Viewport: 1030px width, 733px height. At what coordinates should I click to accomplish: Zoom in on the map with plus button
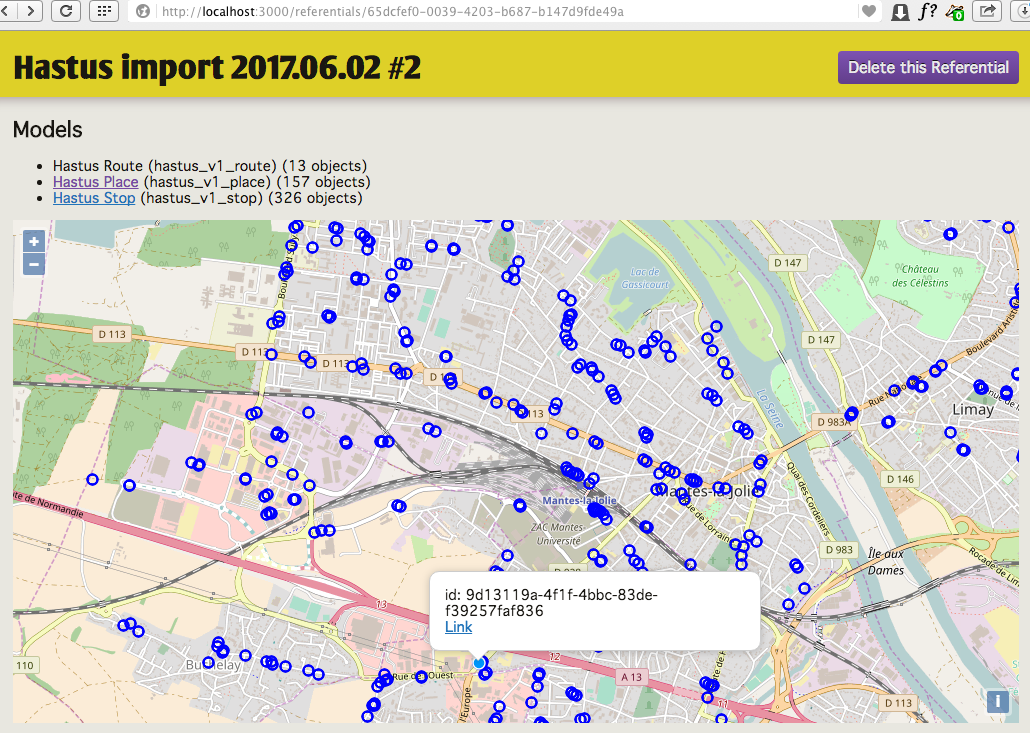[34, 241]
